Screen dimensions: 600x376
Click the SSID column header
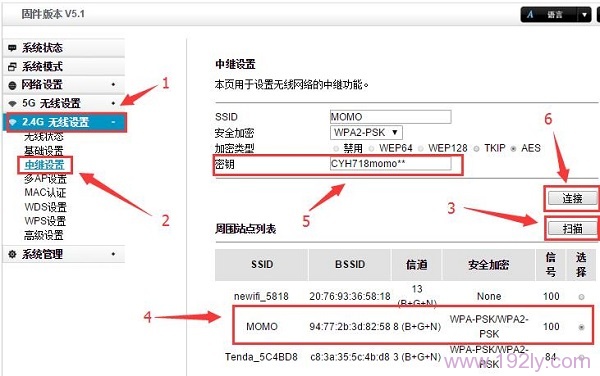pos(262,265)
